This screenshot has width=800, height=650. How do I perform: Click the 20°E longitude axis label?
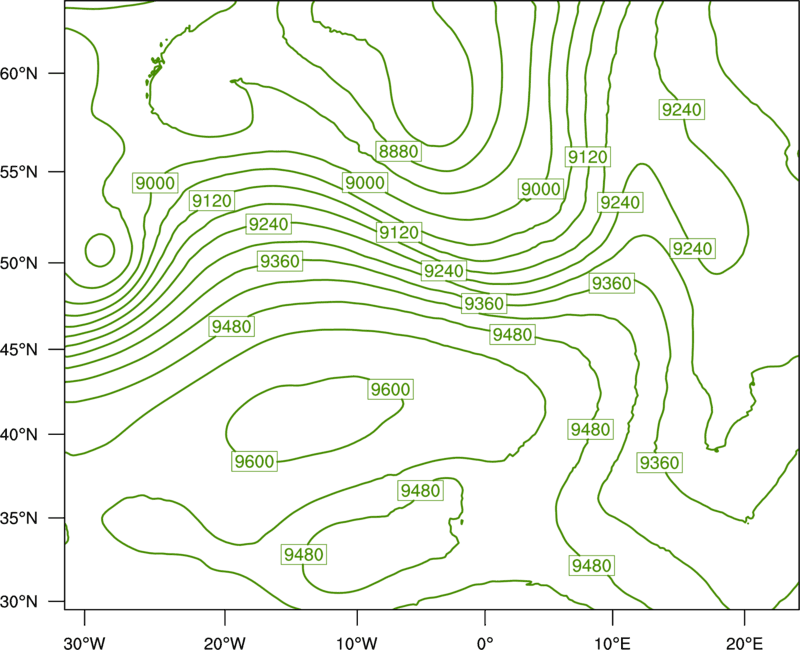click(744, 643)
